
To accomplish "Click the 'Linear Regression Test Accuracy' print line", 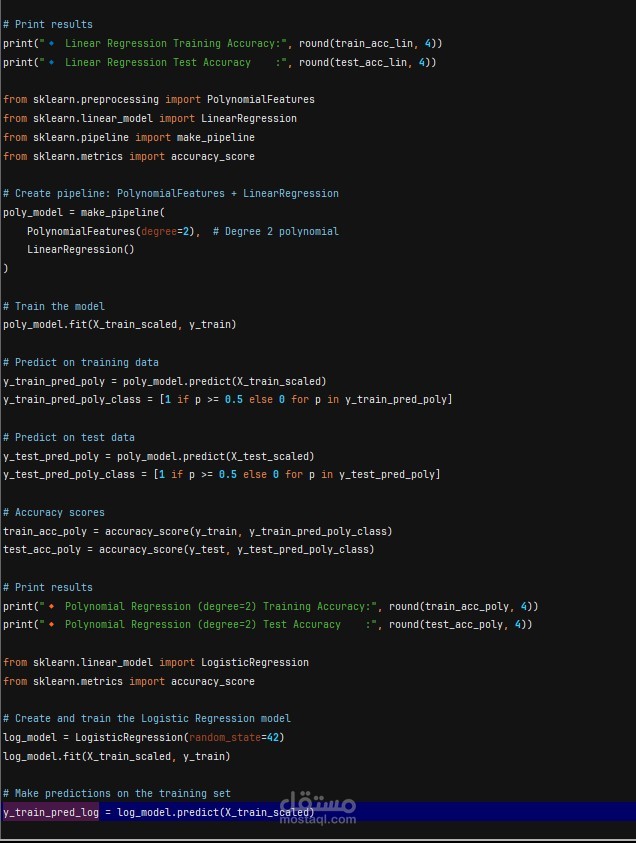I will (x=219, y=62).
